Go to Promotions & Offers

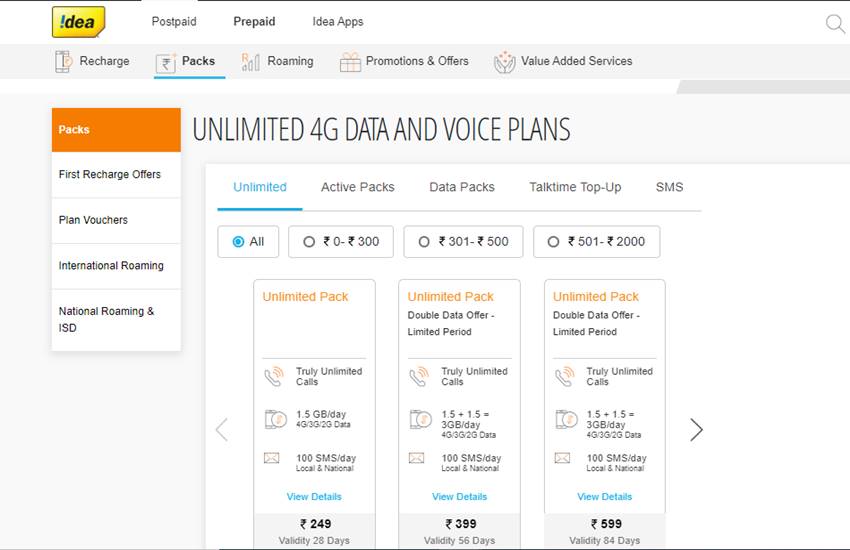[417, 61]
